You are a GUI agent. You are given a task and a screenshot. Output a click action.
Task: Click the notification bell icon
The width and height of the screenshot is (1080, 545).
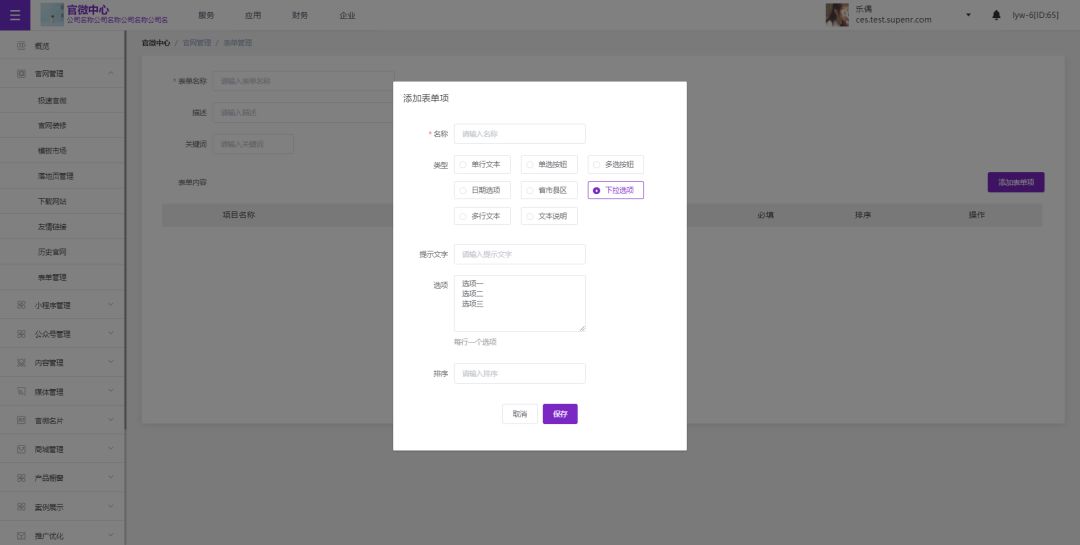point(996,15)
